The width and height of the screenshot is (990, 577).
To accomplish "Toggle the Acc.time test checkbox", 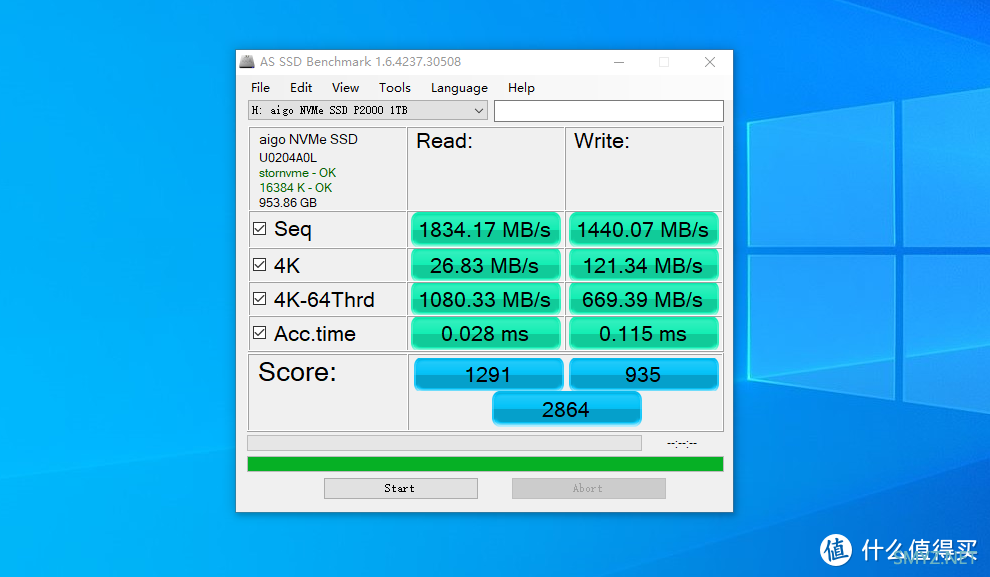I will pyautogui.click(x=259, y=333).
